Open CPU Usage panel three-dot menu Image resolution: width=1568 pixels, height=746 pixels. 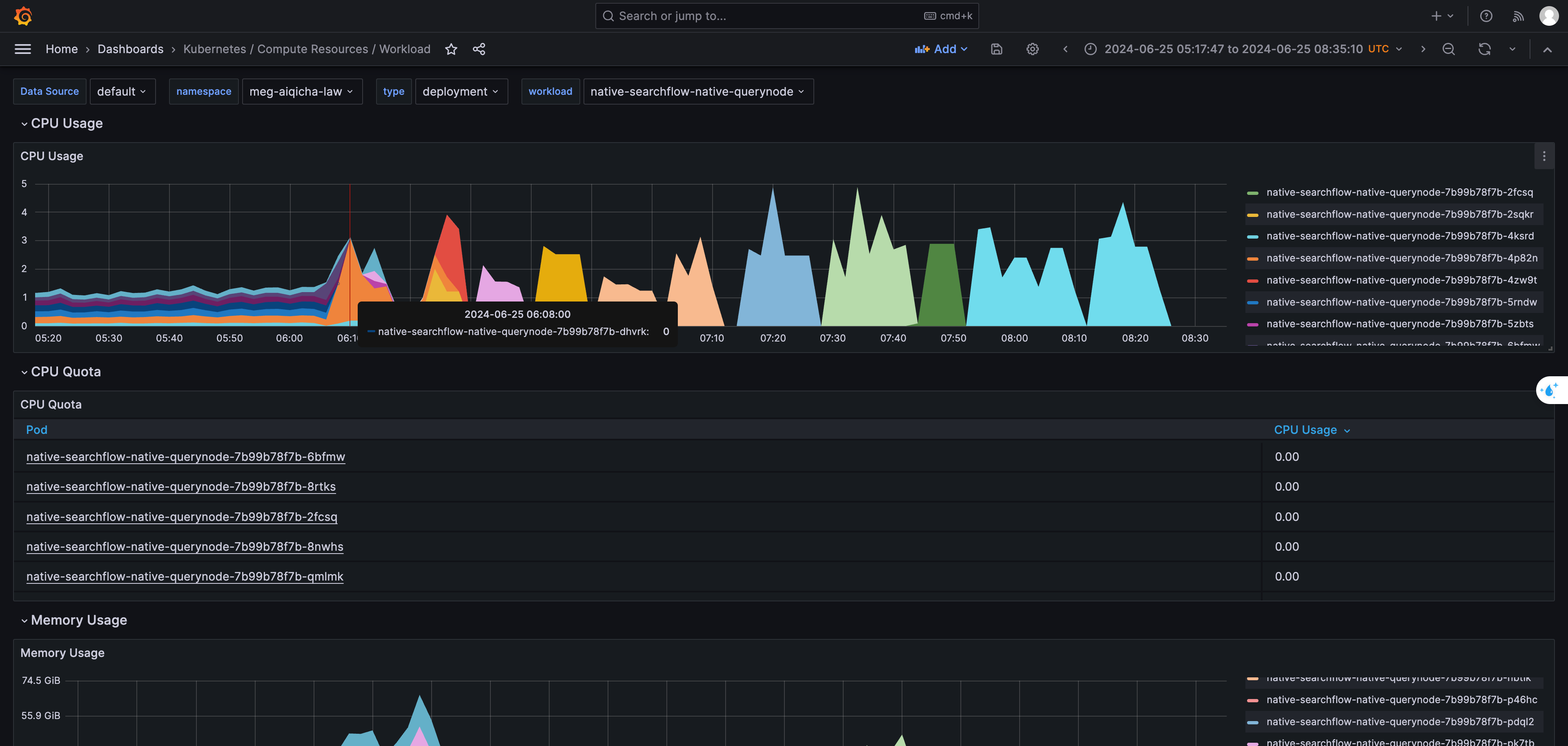click(1543, 156)
